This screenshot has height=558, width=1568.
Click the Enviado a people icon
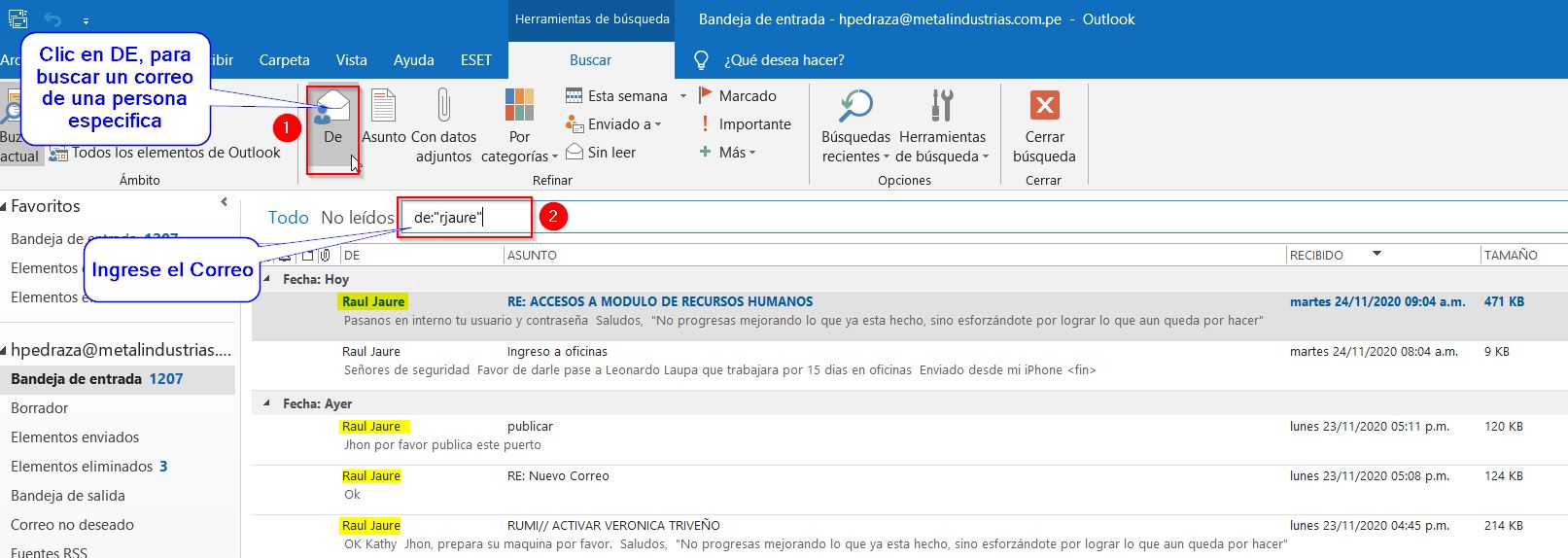tap(574, 123)
